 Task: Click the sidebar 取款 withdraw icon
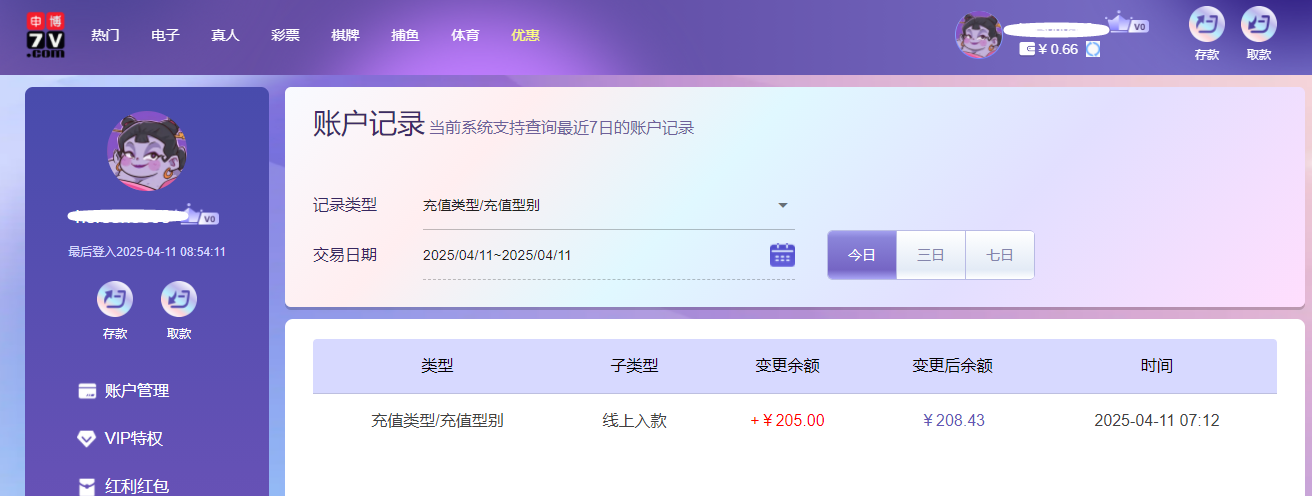click(179, 299)
